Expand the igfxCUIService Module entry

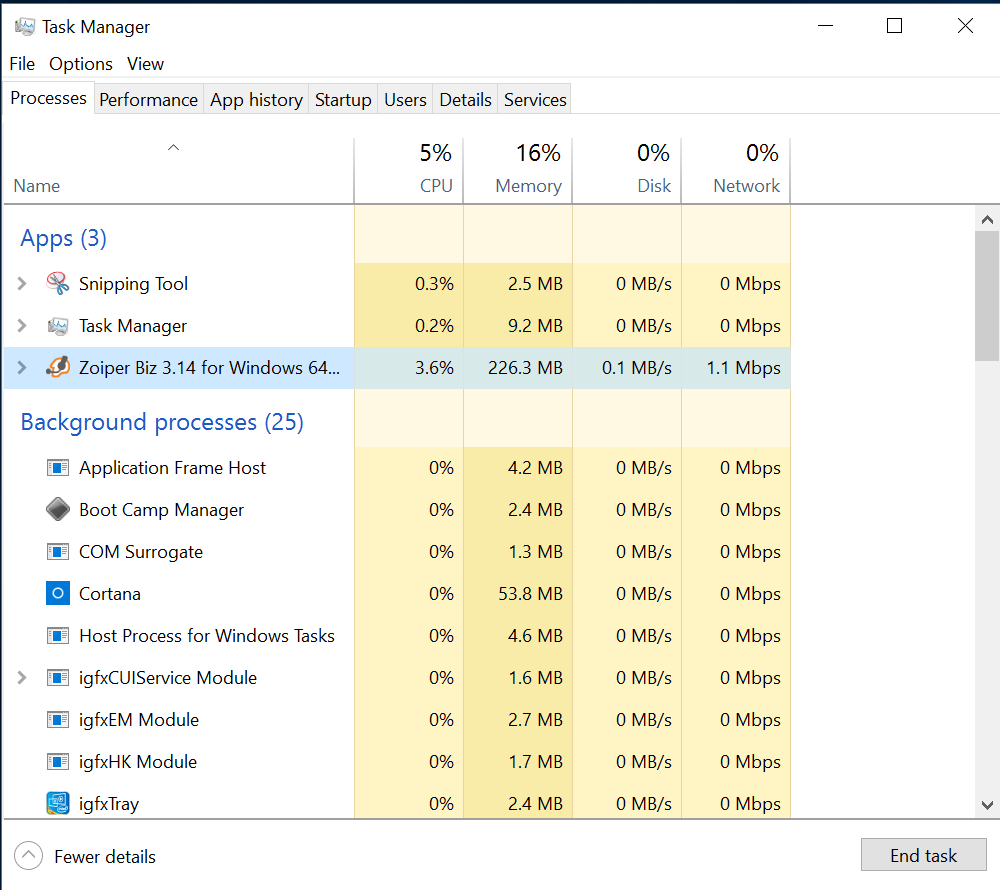(21, 677)
